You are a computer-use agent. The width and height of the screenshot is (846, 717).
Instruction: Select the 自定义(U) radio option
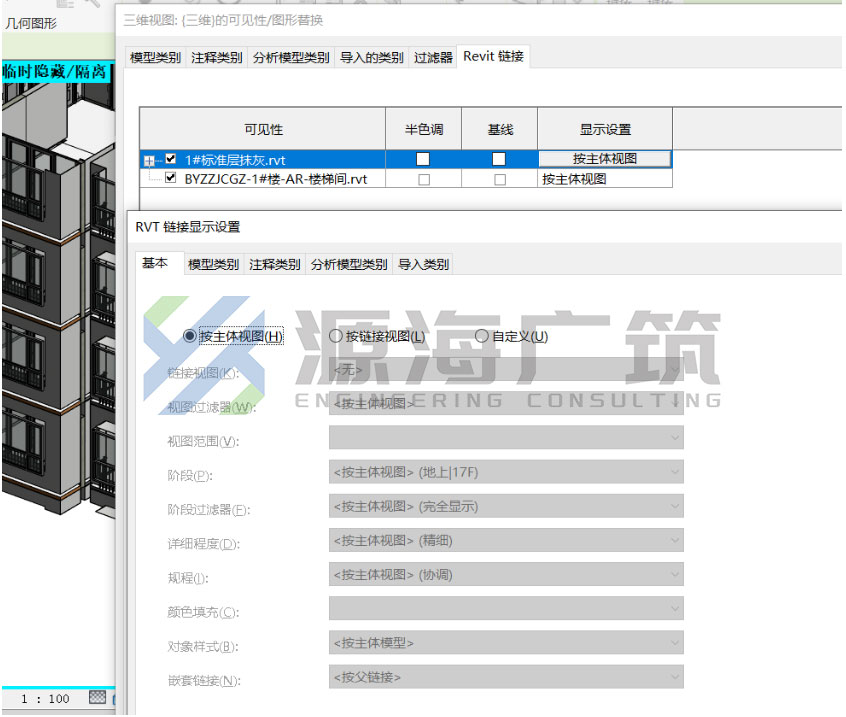tap(481, 336)
